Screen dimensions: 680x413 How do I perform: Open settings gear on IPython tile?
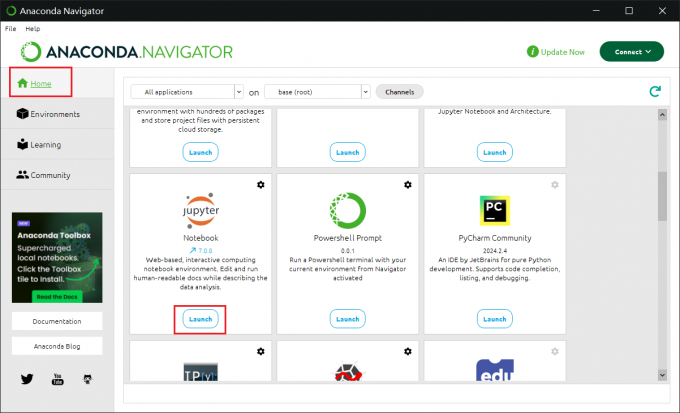(x=261, y=351)
